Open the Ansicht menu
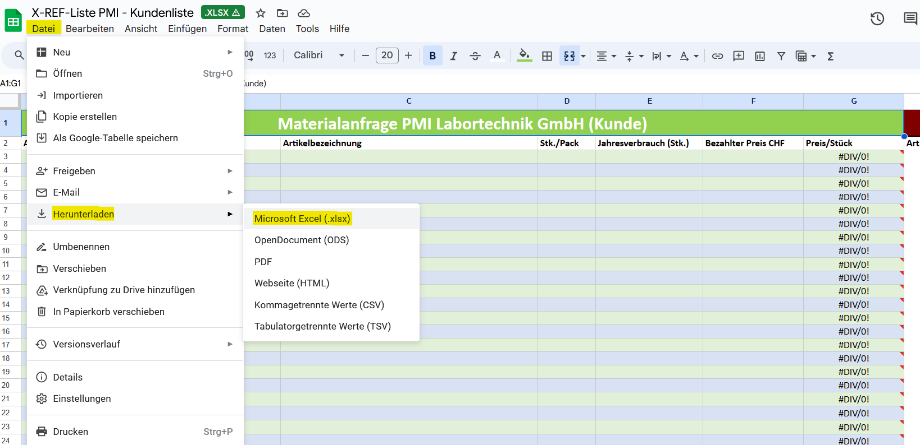 pos(141,28)
